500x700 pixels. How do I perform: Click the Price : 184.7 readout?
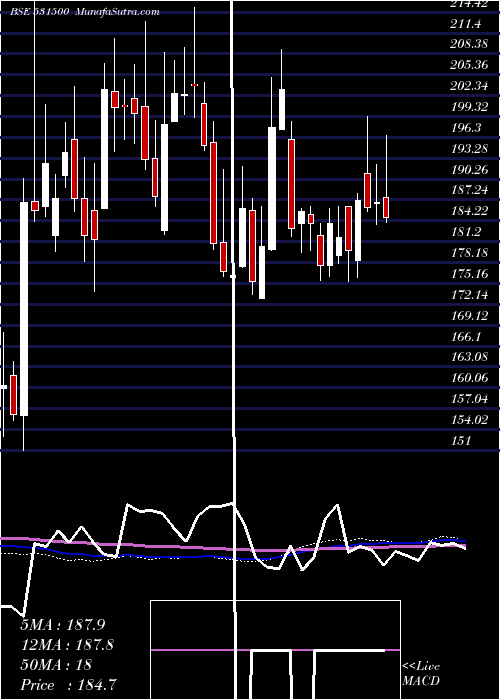tap(69, 685)
